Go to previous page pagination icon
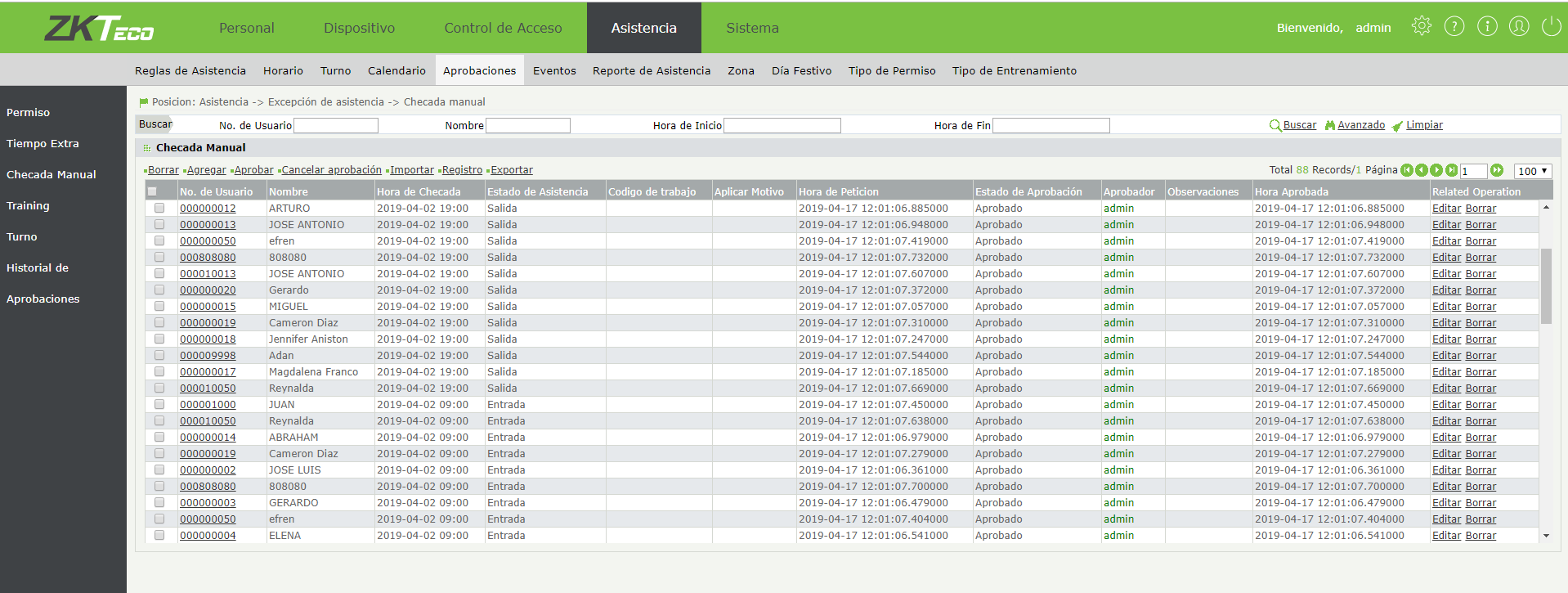This screenshot has height=593, width=1568. coord(1422,170)
